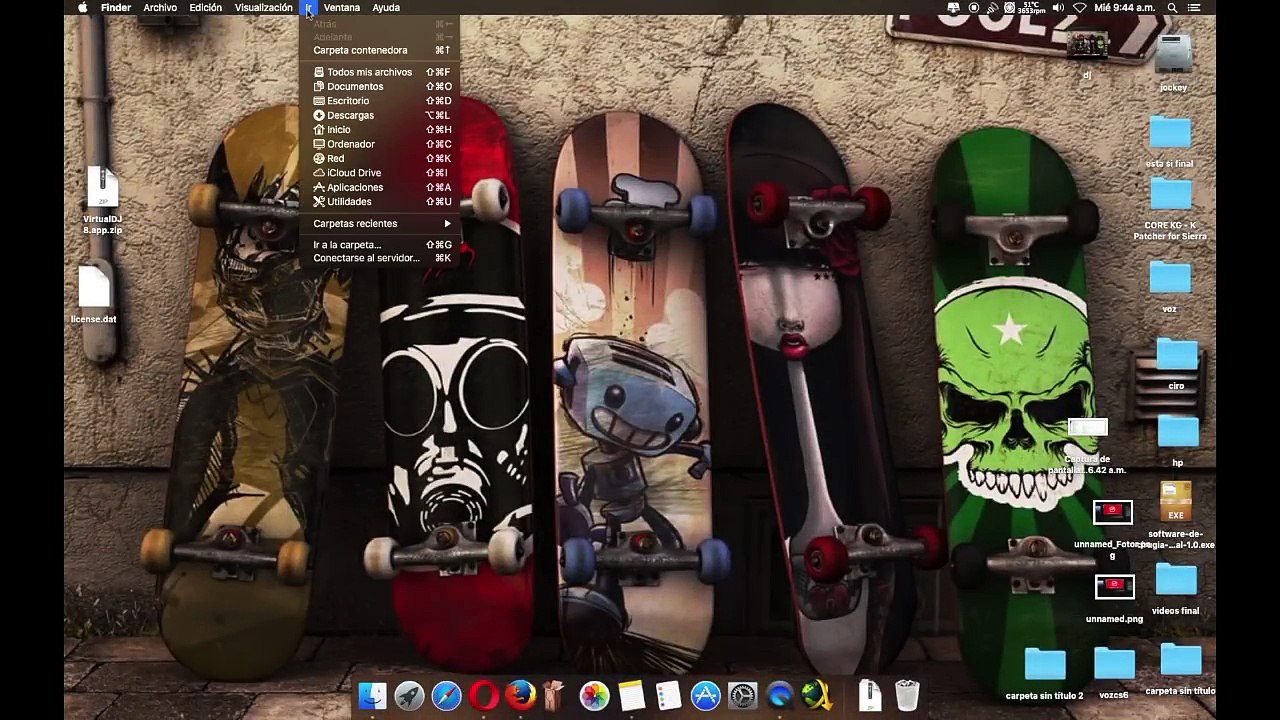Click the Wi-Fi status icon
The image size is (1280, 720).
tap(1079, 7)
